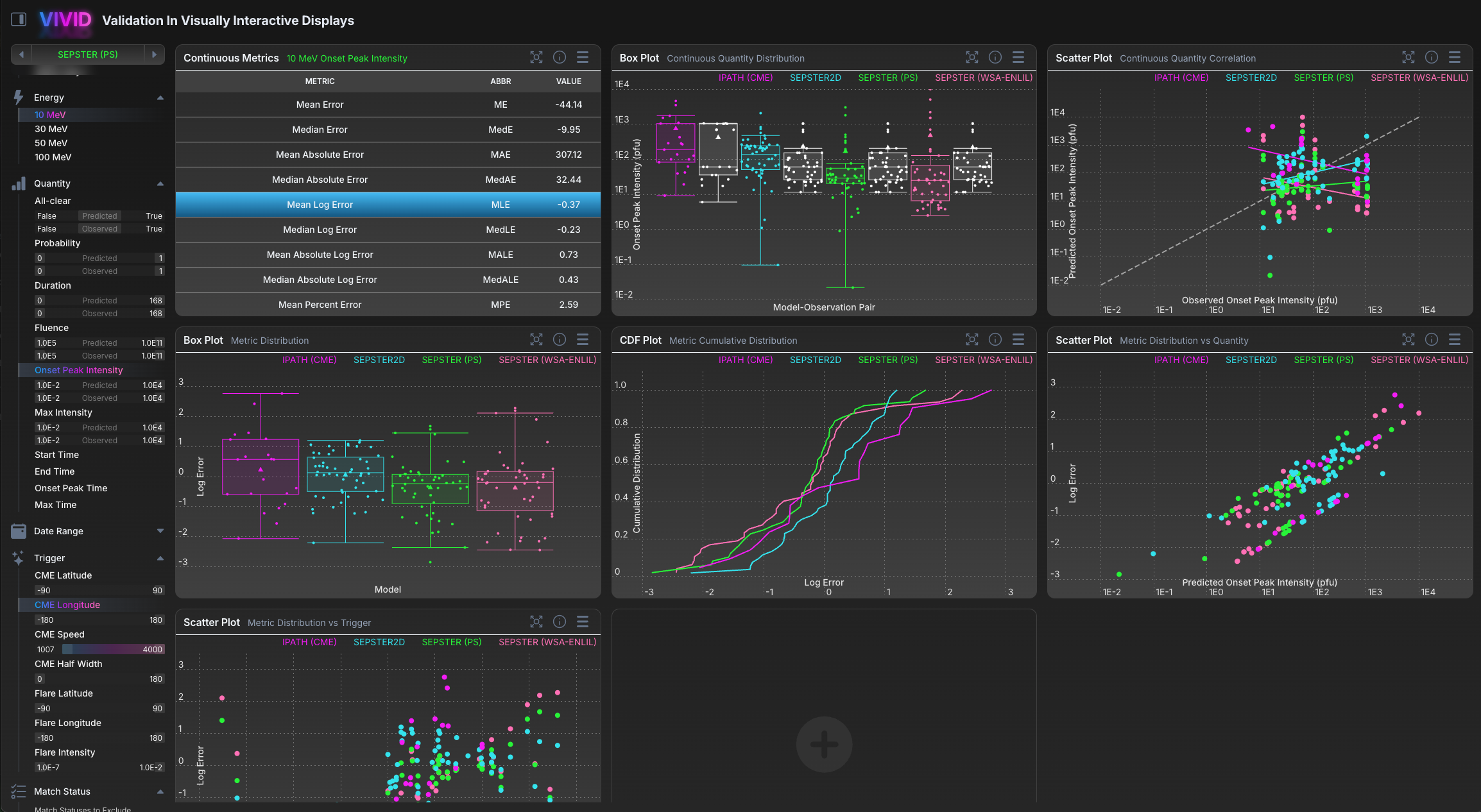Open info for Continuous Quantity Correlation panel
1481x812 pixels.
pos(1432,57)
